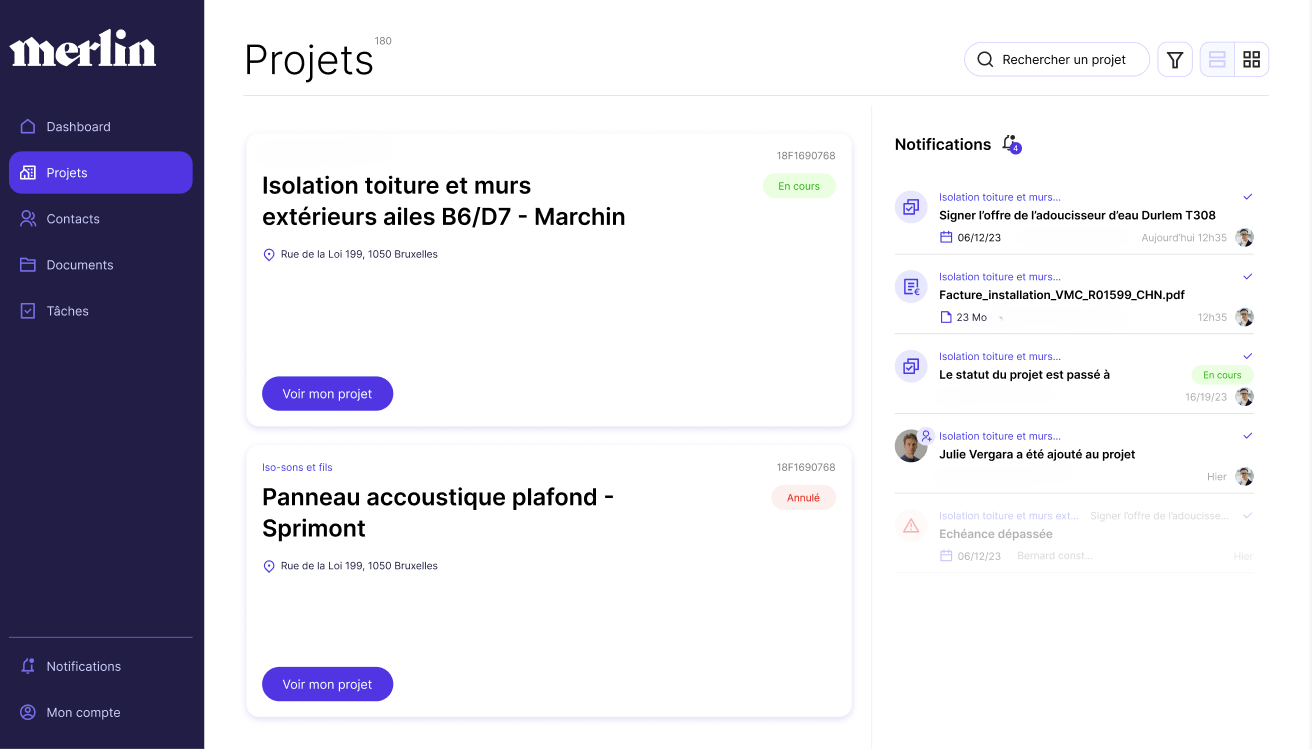Image resolution: width=1312 pixels, height=749 pixels.
Task: Click Voir mon projet for the Panneau accoustique project
Action: click(x=327, y=685)
